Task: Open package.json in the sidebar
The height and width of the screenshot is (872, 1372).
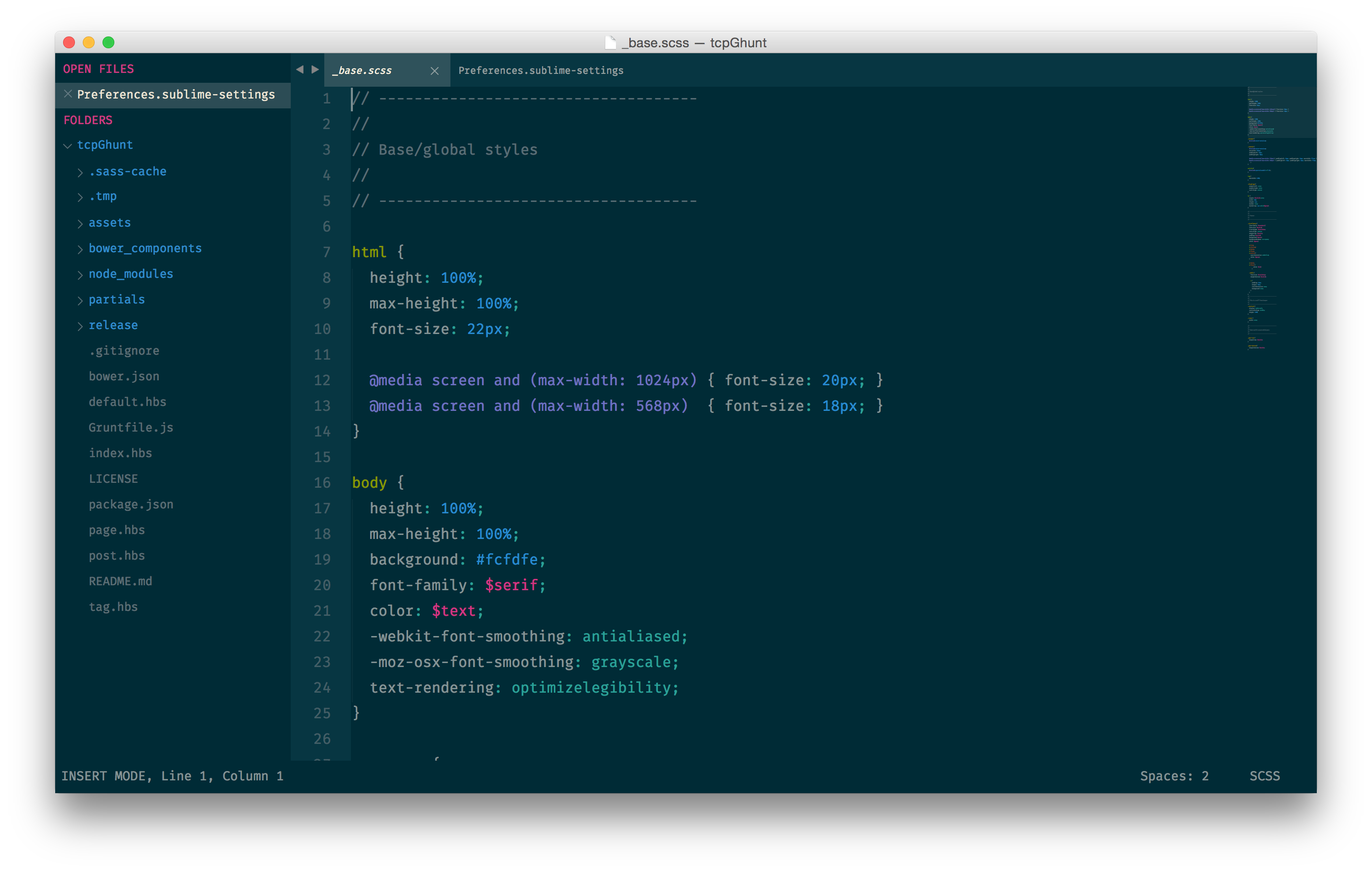Action: 131,504
